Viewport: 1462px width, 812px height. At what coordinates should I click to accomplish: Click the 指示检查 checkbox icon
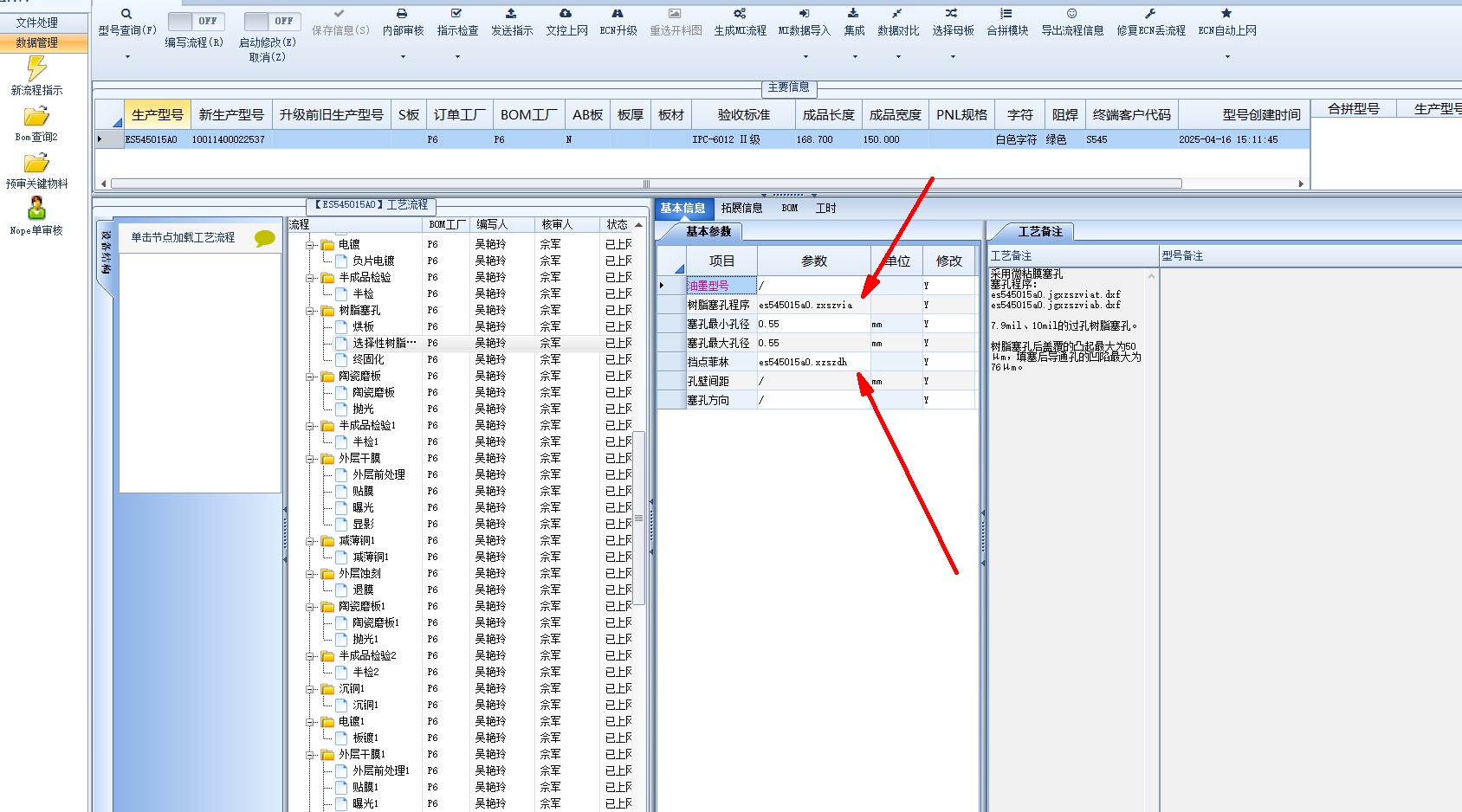pyautogui.click(x=457, y=14)
